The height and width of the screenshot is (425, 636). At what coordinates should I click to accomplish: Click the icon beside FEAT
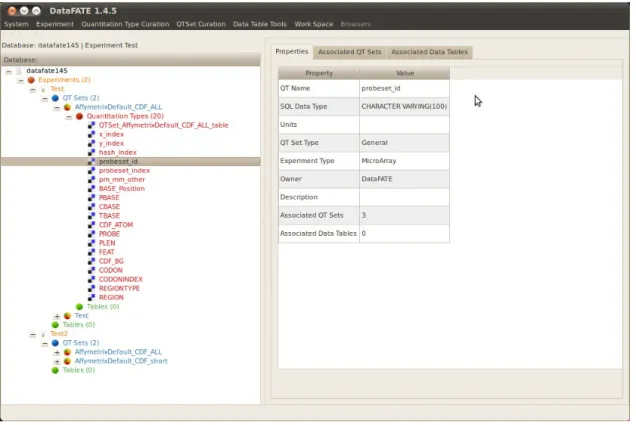[x=92, y=252]
